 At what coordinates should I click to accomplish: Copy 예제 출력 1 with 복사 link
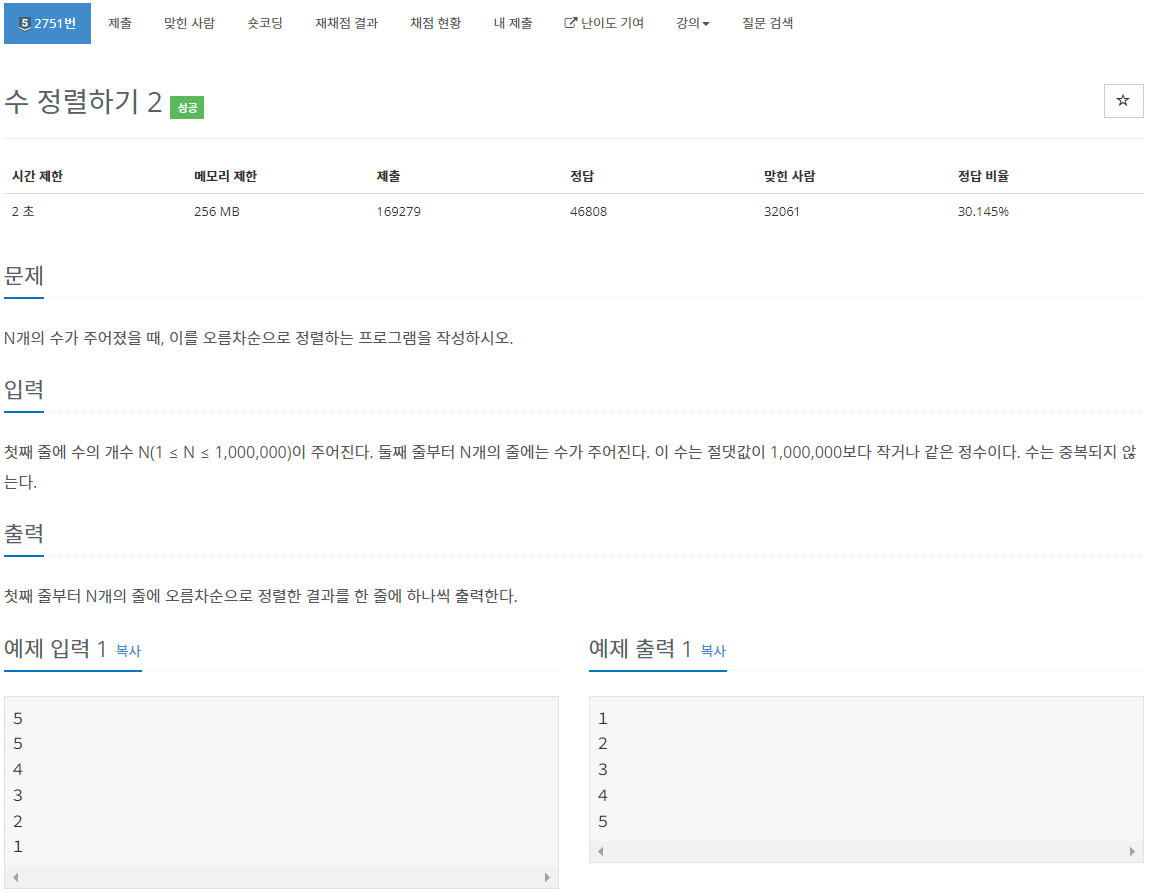click(x=713, y=651)
